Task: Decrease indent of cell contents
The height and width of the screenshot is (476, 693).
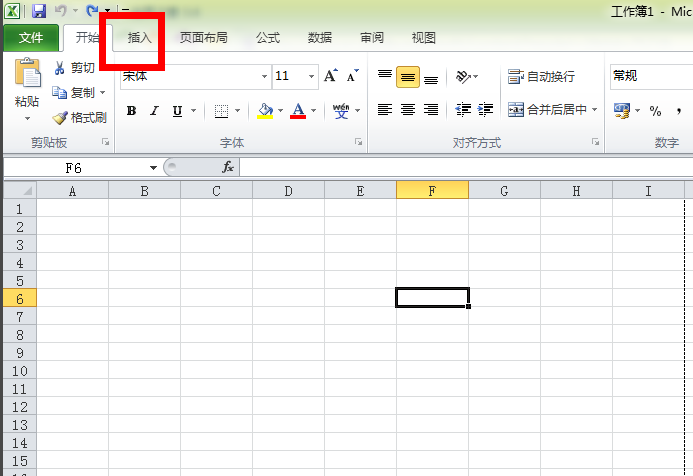Action: [x=463, y=109]
